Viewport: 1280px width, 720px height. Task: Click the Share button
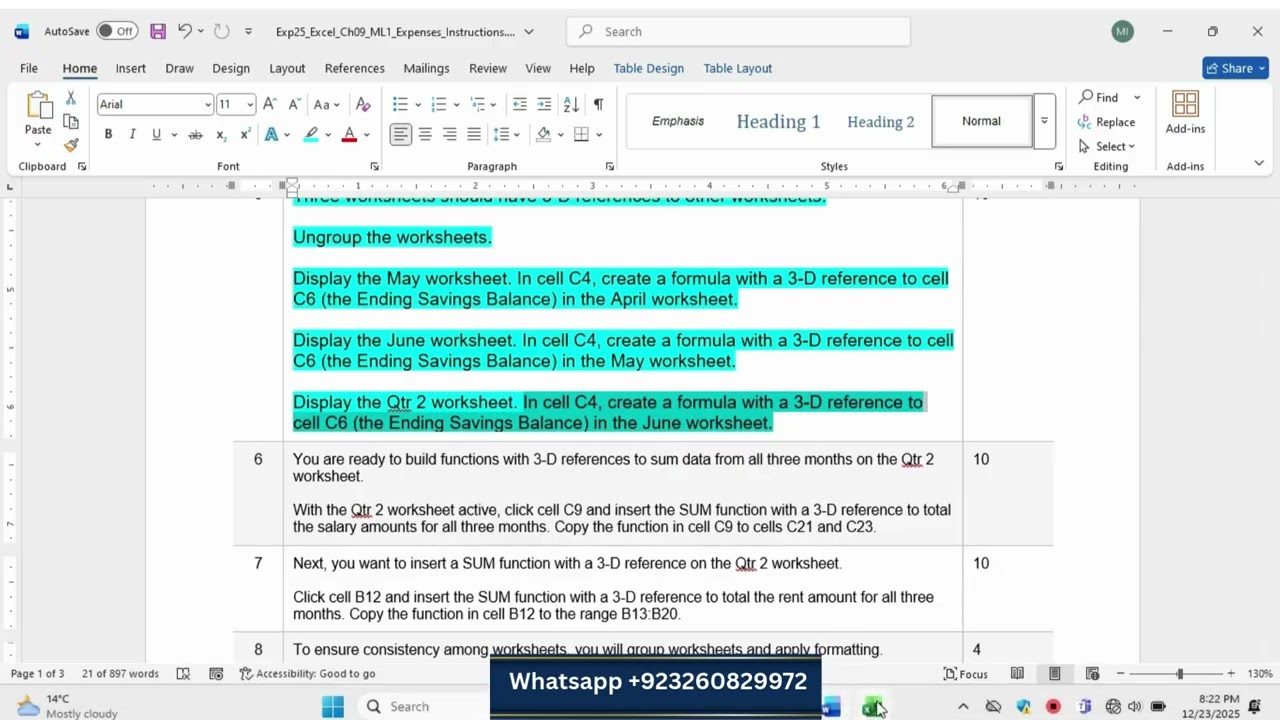(x=1236, y=68)
